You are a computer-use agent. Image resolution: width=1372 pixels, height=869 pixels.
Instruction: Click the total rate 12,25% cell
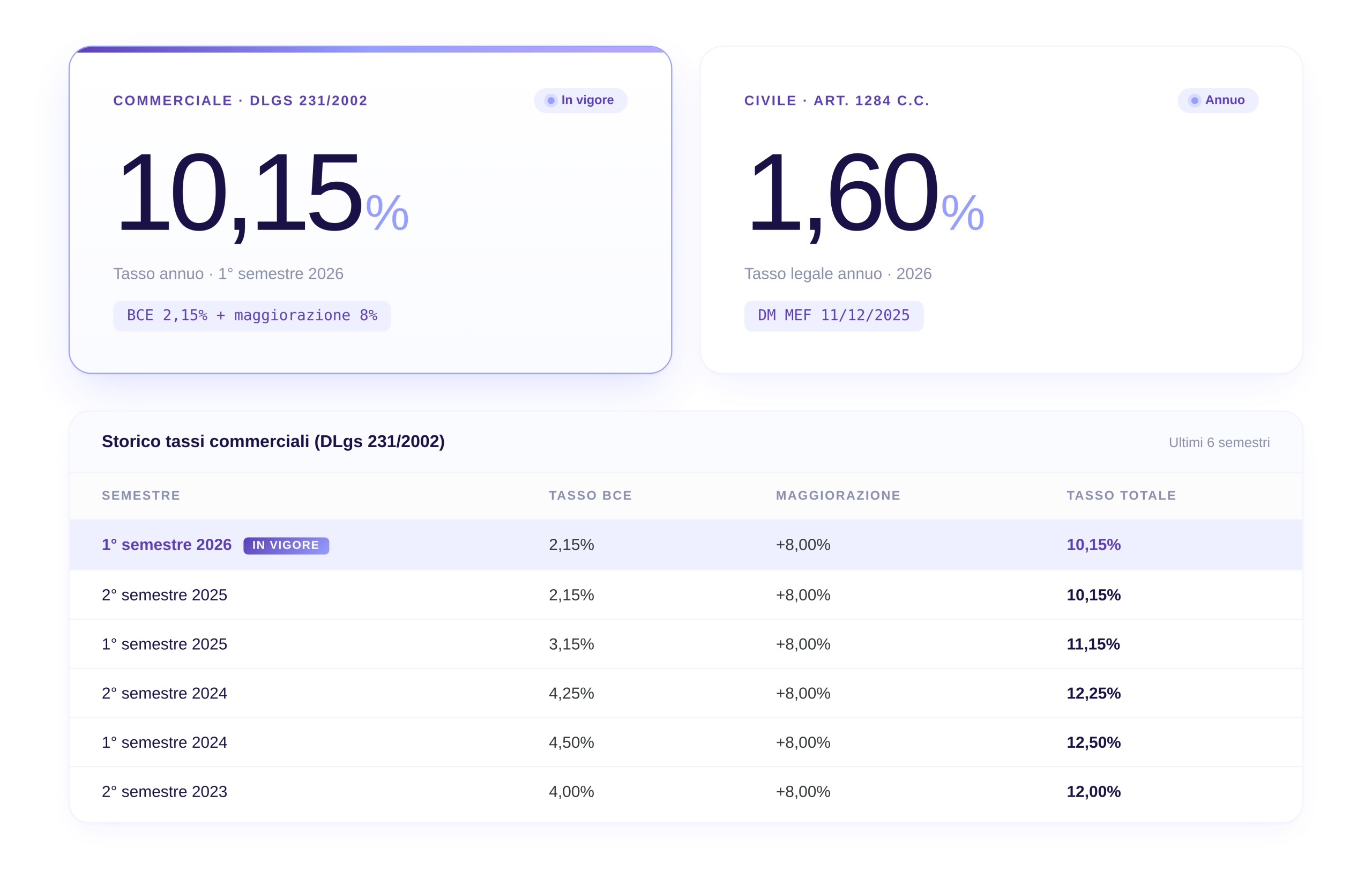point(1093,693)
